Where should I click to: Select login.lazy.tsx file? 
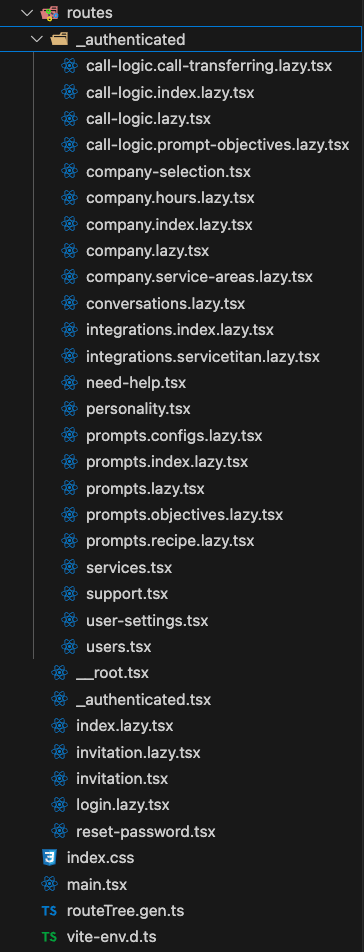coord(123,805)
